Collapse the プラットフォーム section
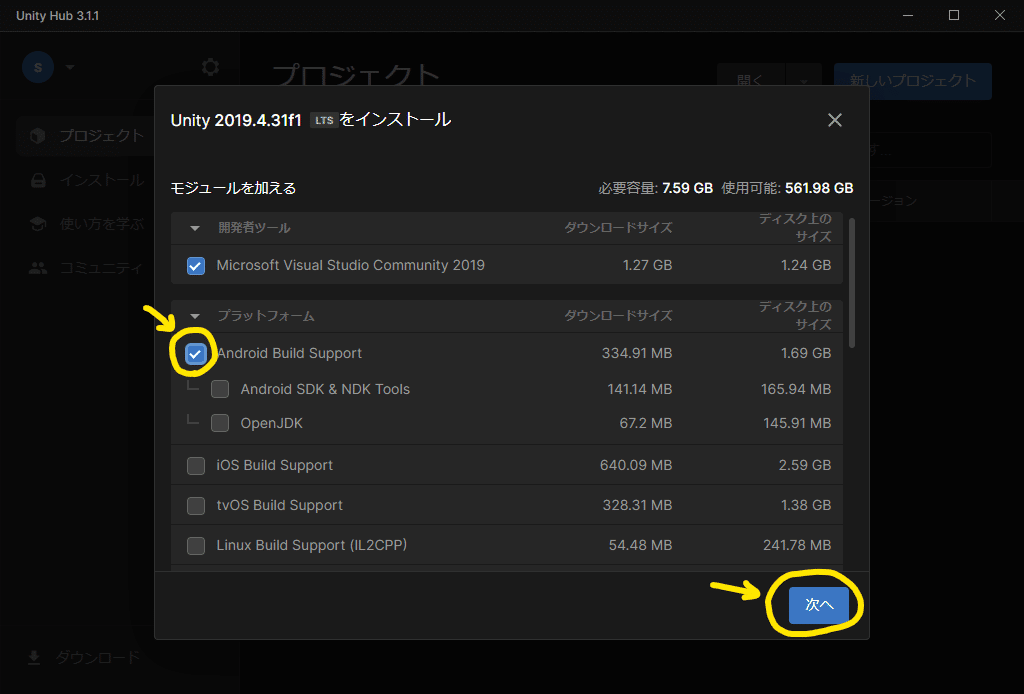Screen dimensions: 1024x694 tap(195, 316)
